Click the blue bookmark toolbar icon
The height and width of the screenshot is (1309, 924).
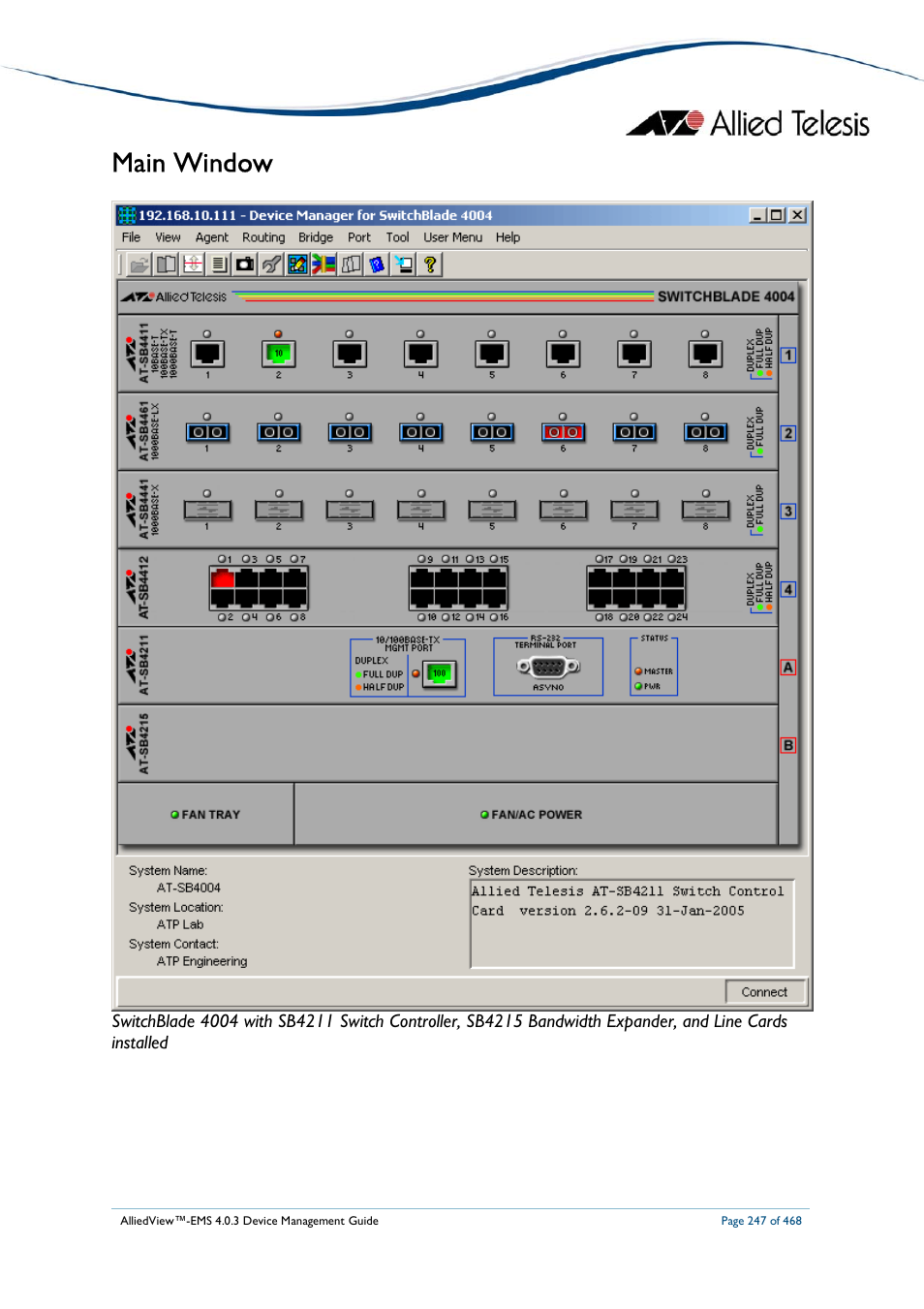(377, 264)
